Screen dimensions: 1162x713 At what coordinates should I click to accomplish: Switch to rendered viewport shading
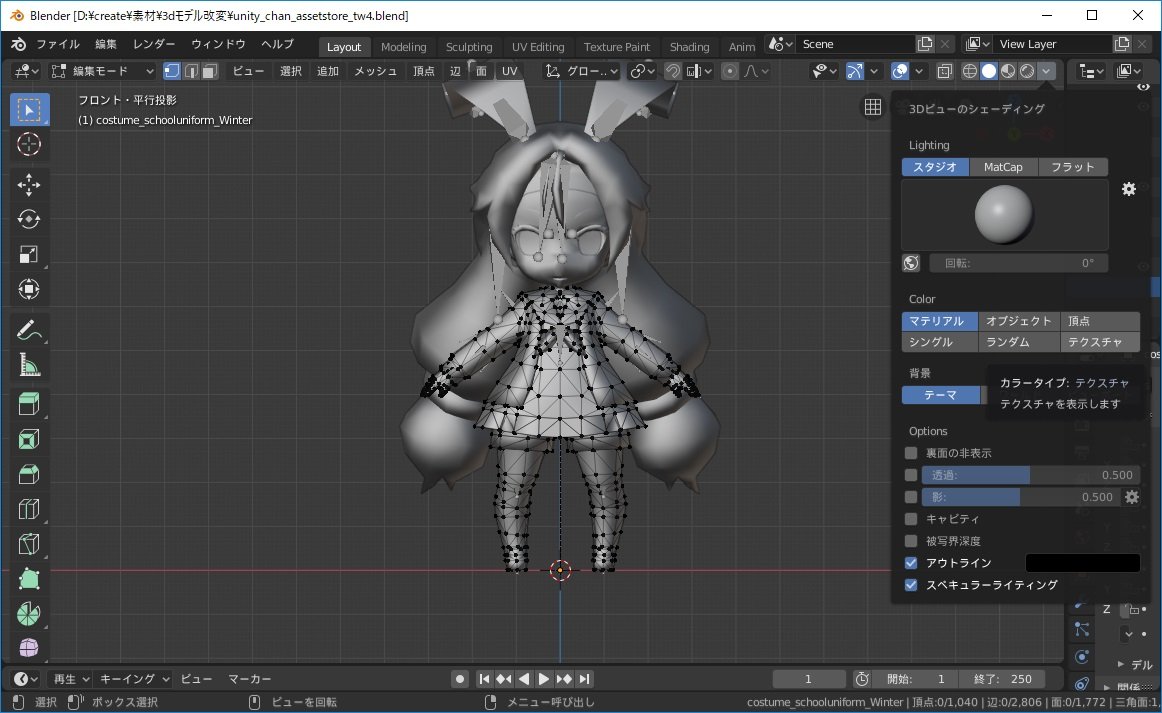1027,71
